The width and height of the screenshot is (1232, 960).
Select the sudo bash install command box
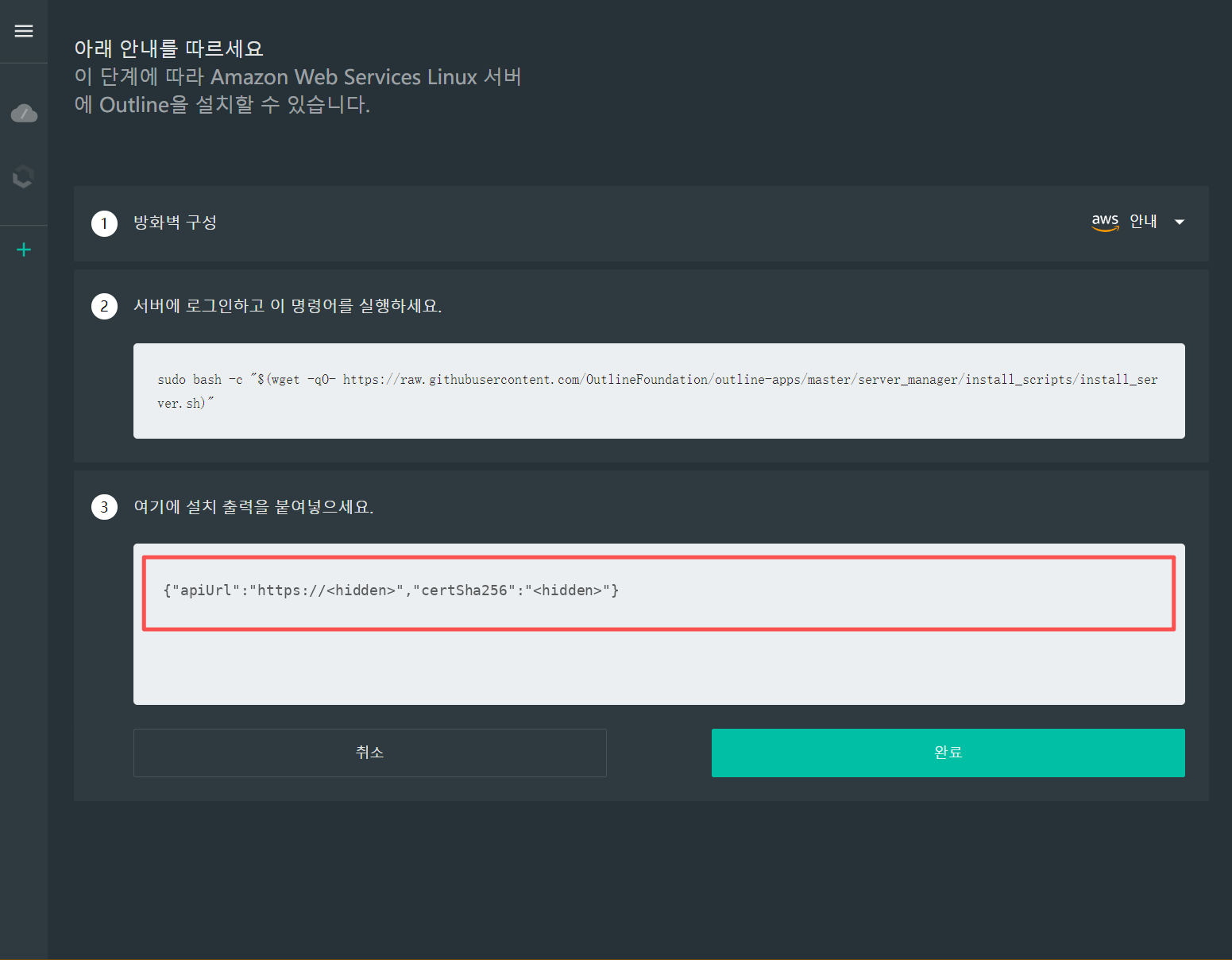[659, 391]
